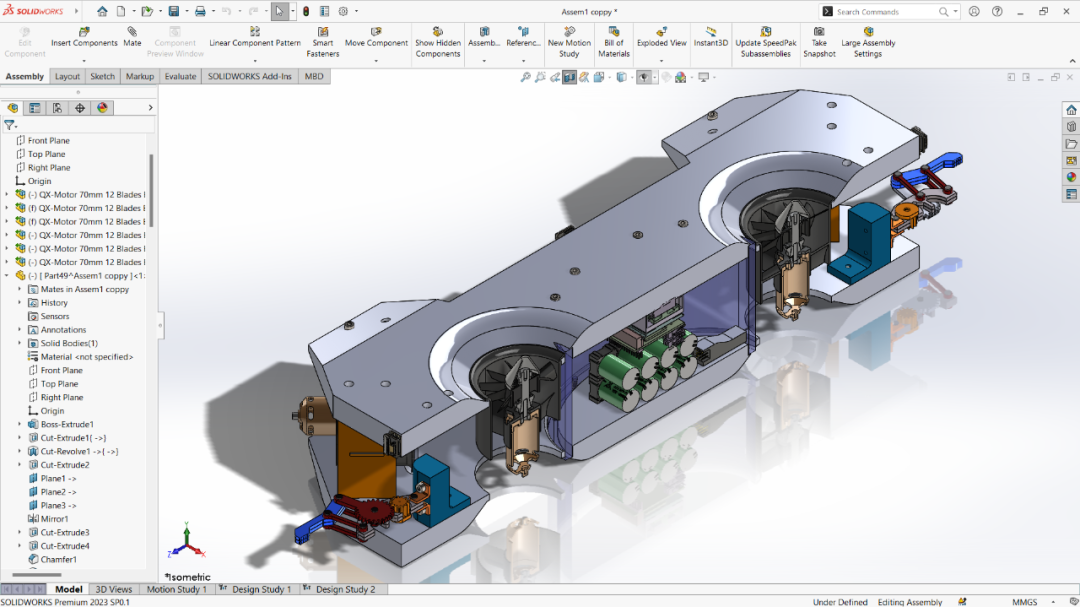This screenshot has height=607, width=1080.
Task: Switch to the Evaluate ribbon tab
Action: pos(180,76)
